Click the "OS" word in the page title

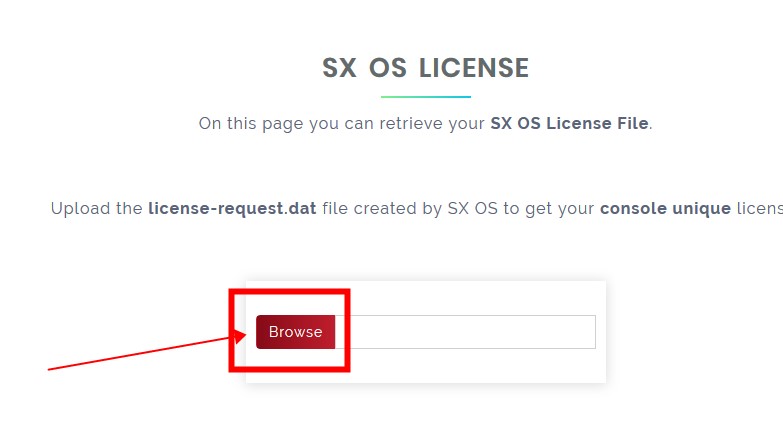click(x=388, y=68)
